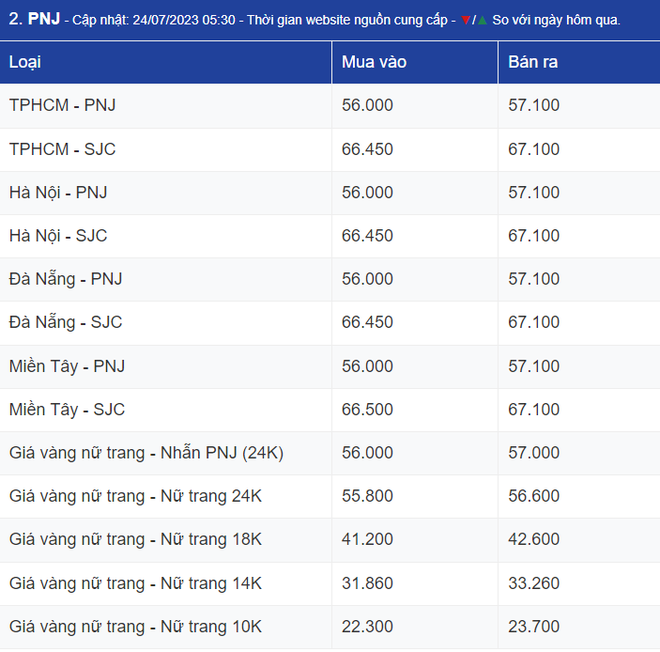
Task: Click sell price 57.100 for Hà Nội - PNJ
Action: (534, 193)
